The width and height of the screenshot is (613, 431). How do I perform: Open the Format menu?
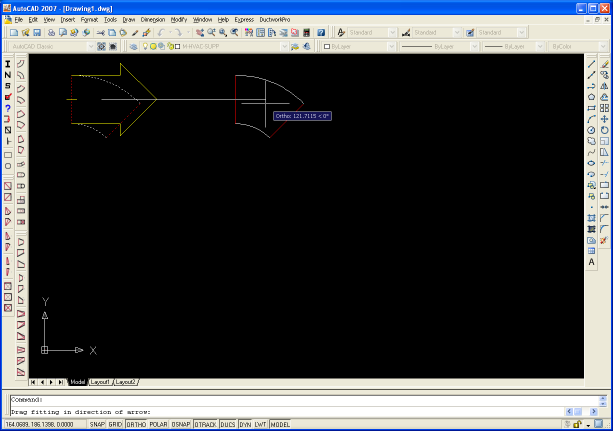tap(89, 20)
